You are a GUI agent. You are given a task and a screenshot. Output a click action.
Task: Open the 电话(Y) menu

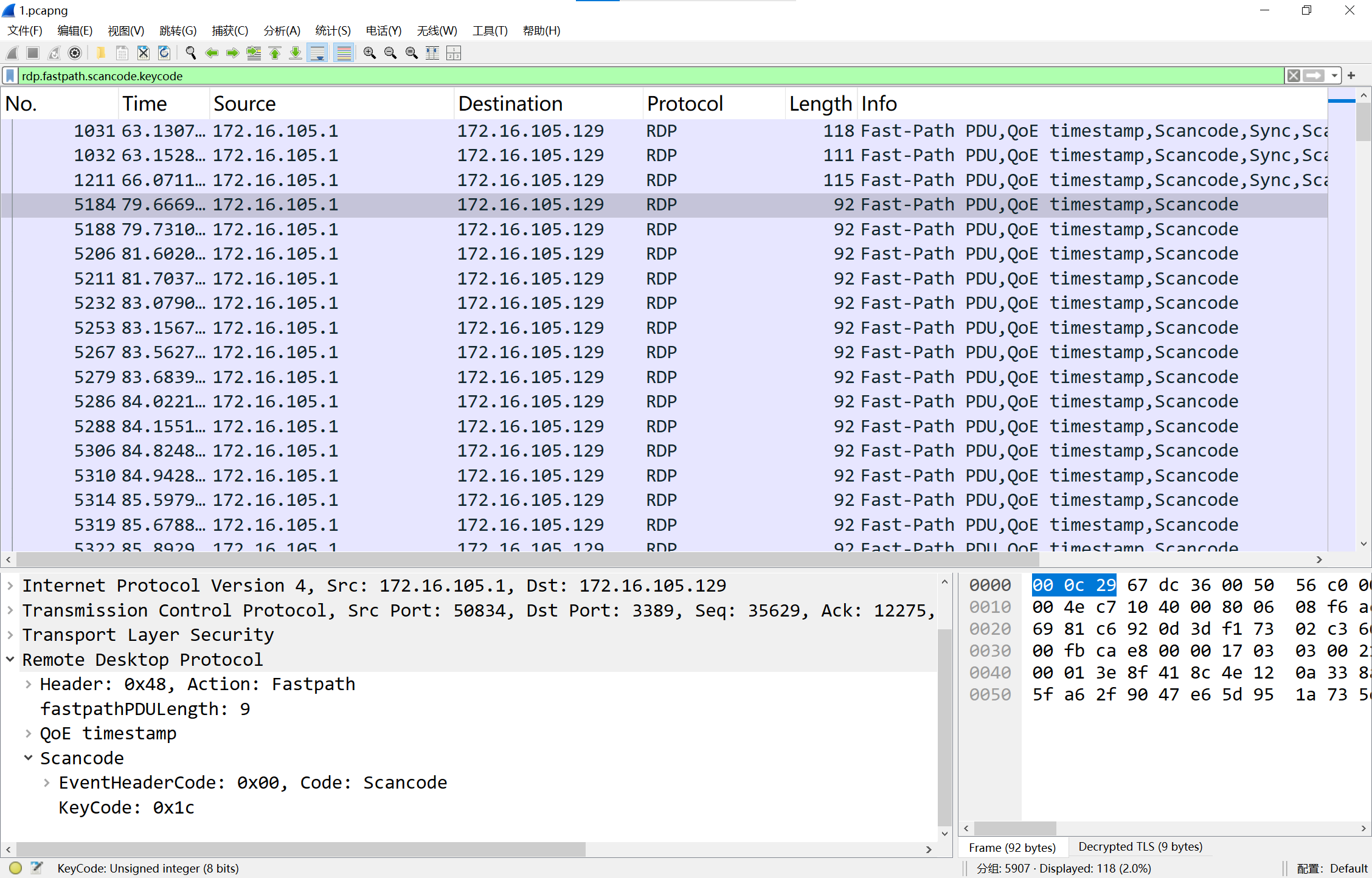[x=384, y=31]
